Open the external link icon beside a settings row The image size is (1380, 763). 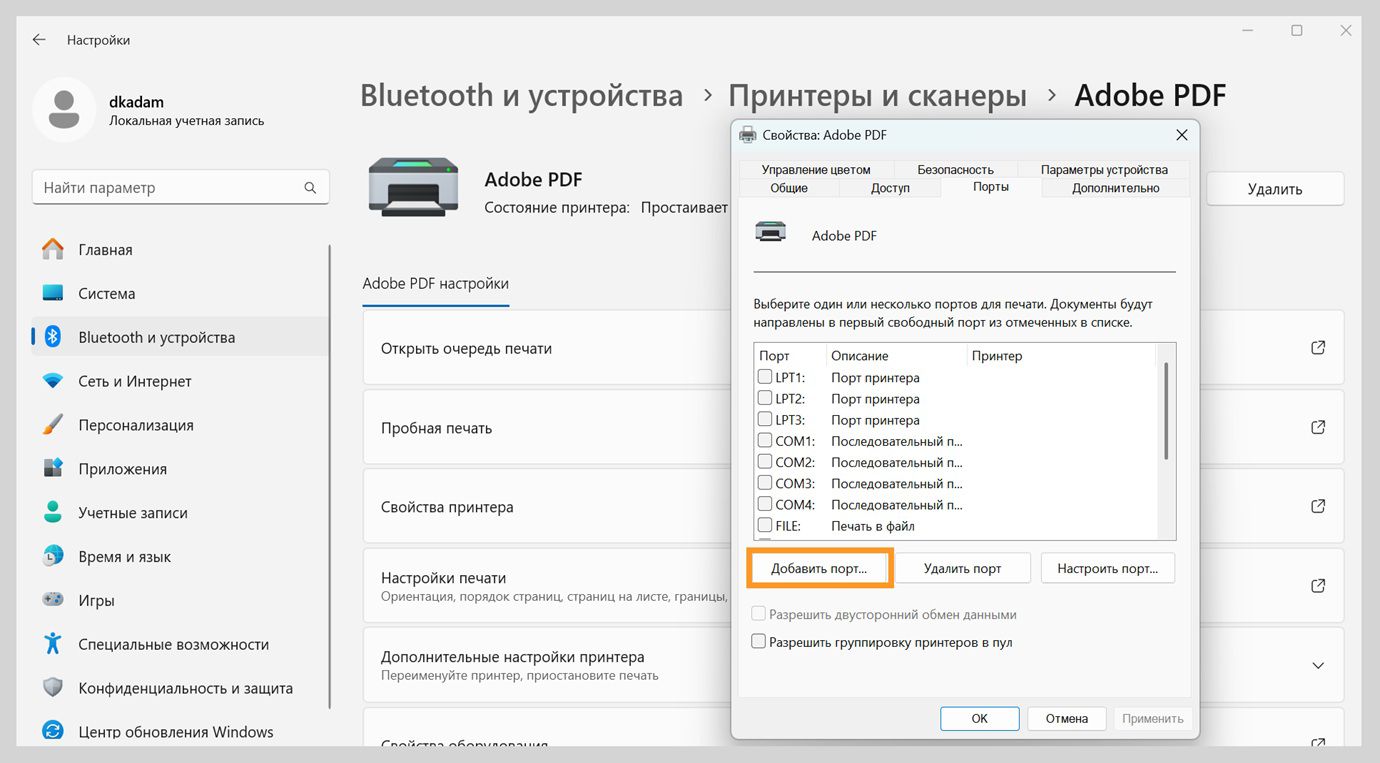[x=1317, y=347]
